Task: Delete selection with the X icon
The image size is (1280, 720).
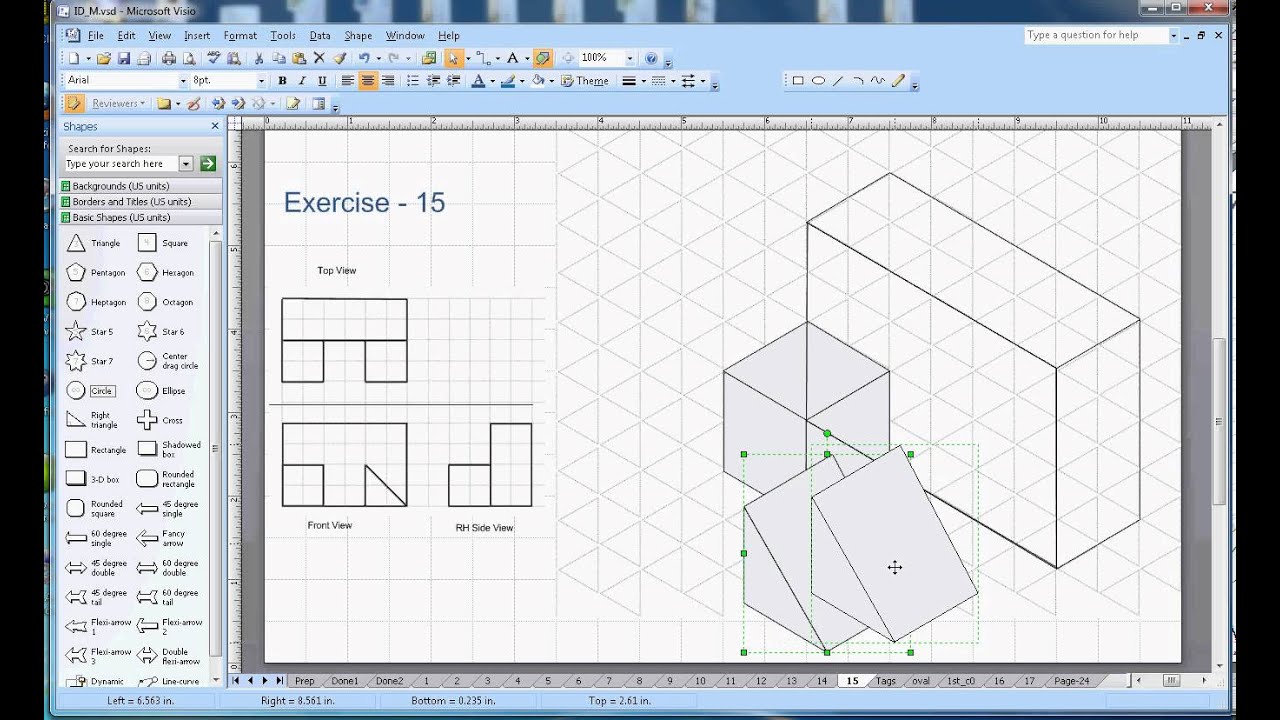Action: point(319,58)
